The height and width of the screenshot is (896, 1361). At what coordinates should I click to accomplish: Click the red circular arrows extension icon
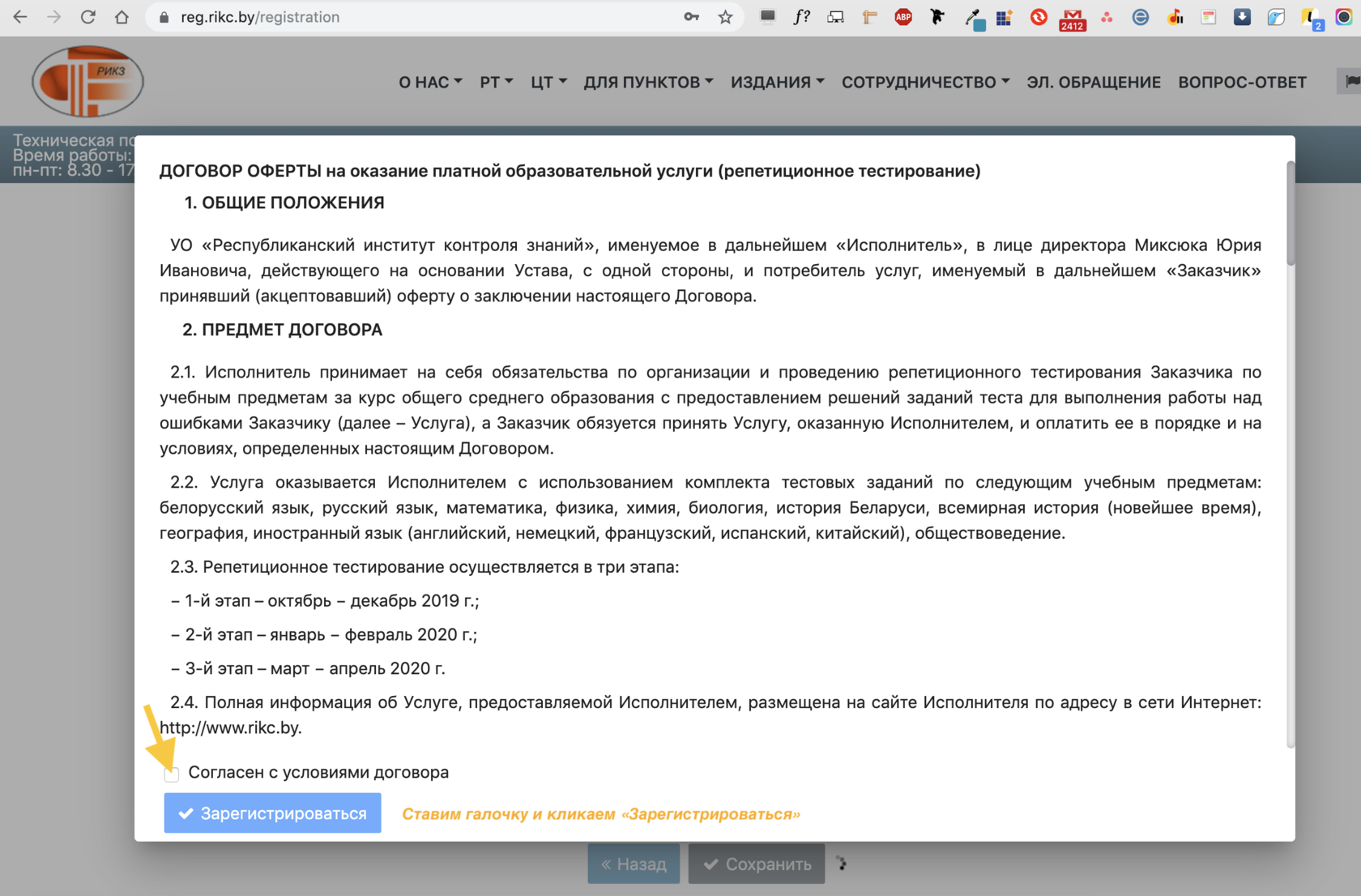(1039, 17)
